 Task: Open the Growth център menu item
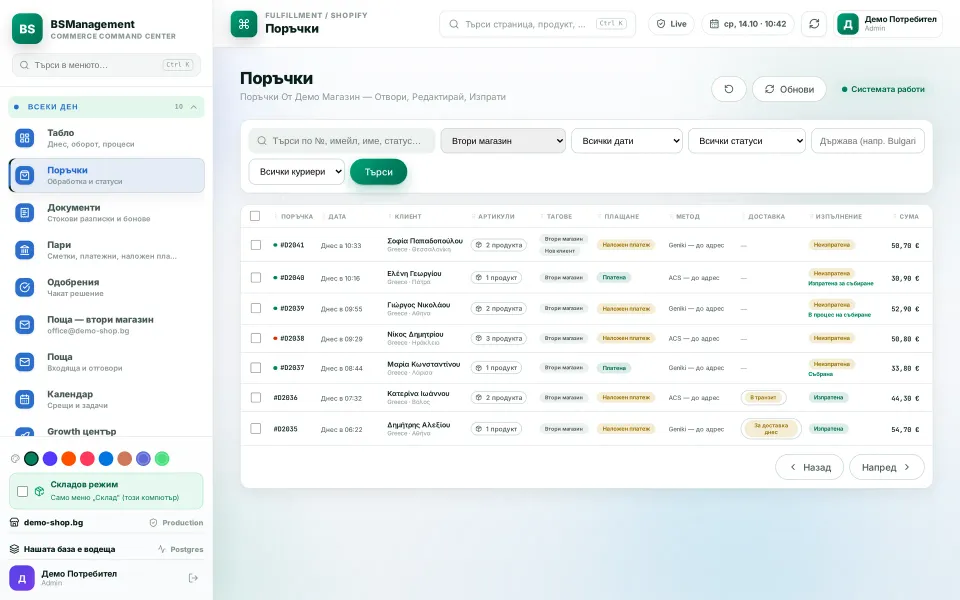(106, 432)
